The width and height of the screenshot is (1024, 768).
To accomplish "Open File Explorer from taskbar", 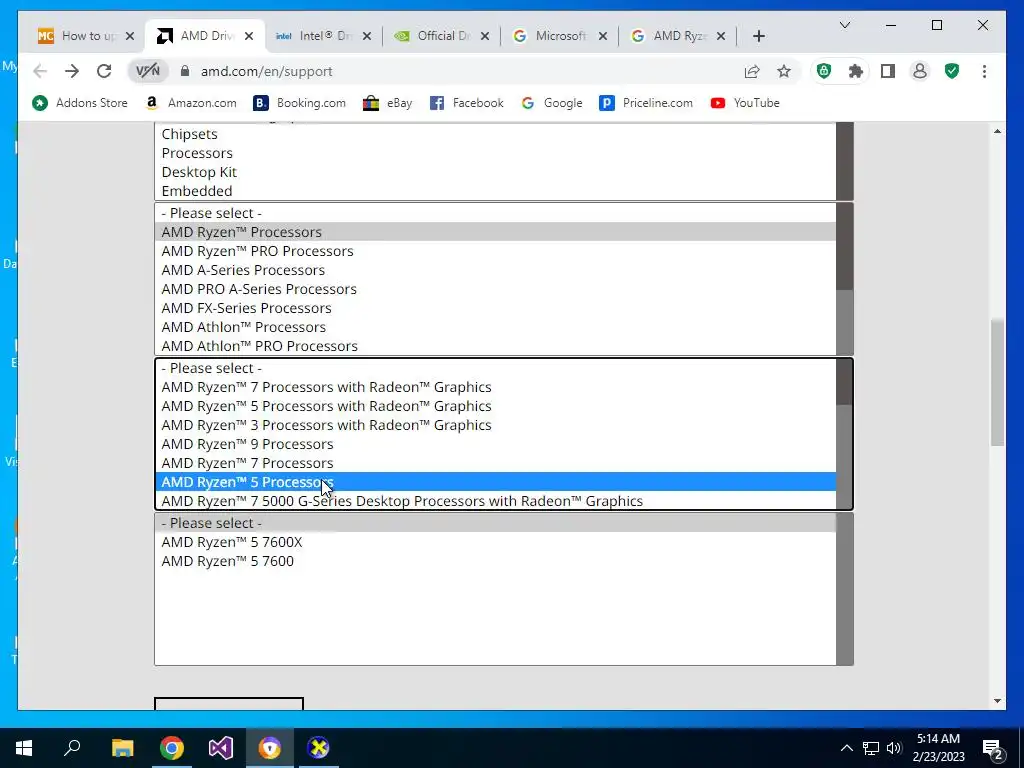I will (x=122, y=748).
